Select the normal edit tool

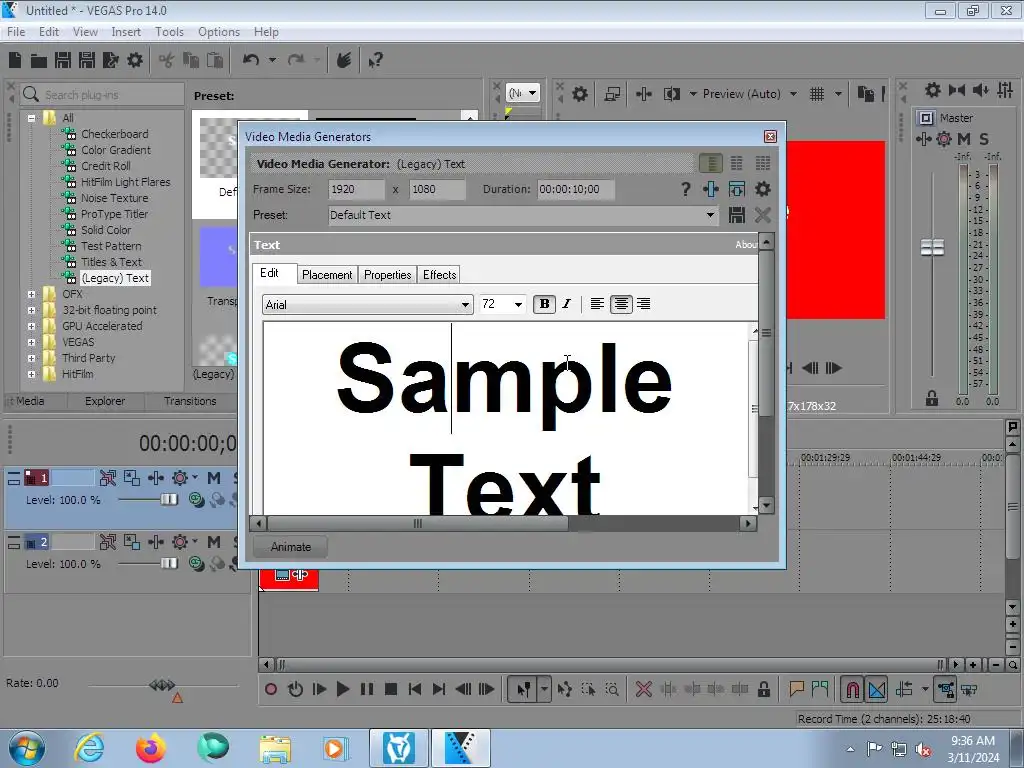click(x=524, y=689)
